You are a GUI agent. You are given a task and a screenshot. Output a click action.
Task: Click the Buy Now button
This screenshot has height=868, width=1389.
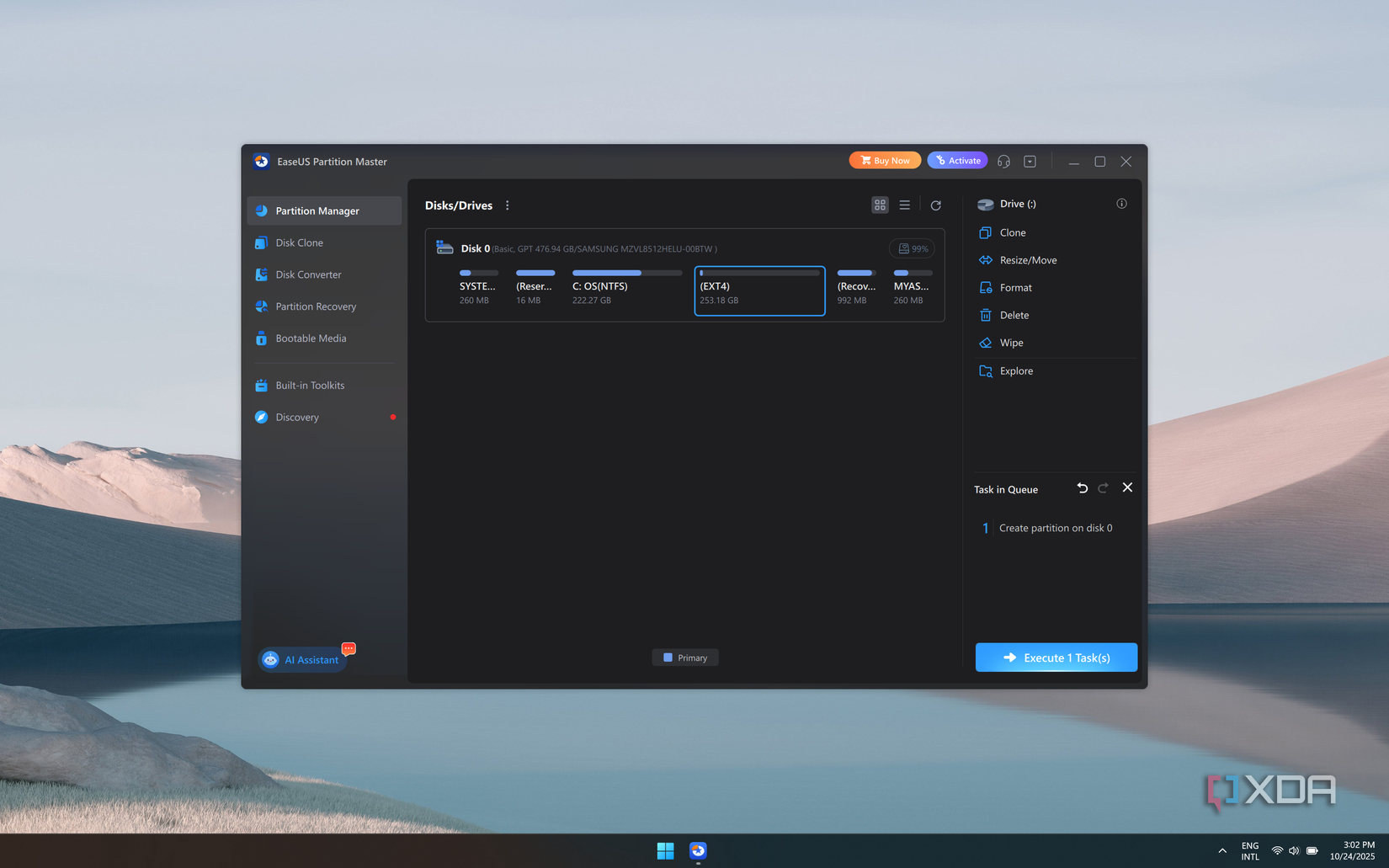885,160
